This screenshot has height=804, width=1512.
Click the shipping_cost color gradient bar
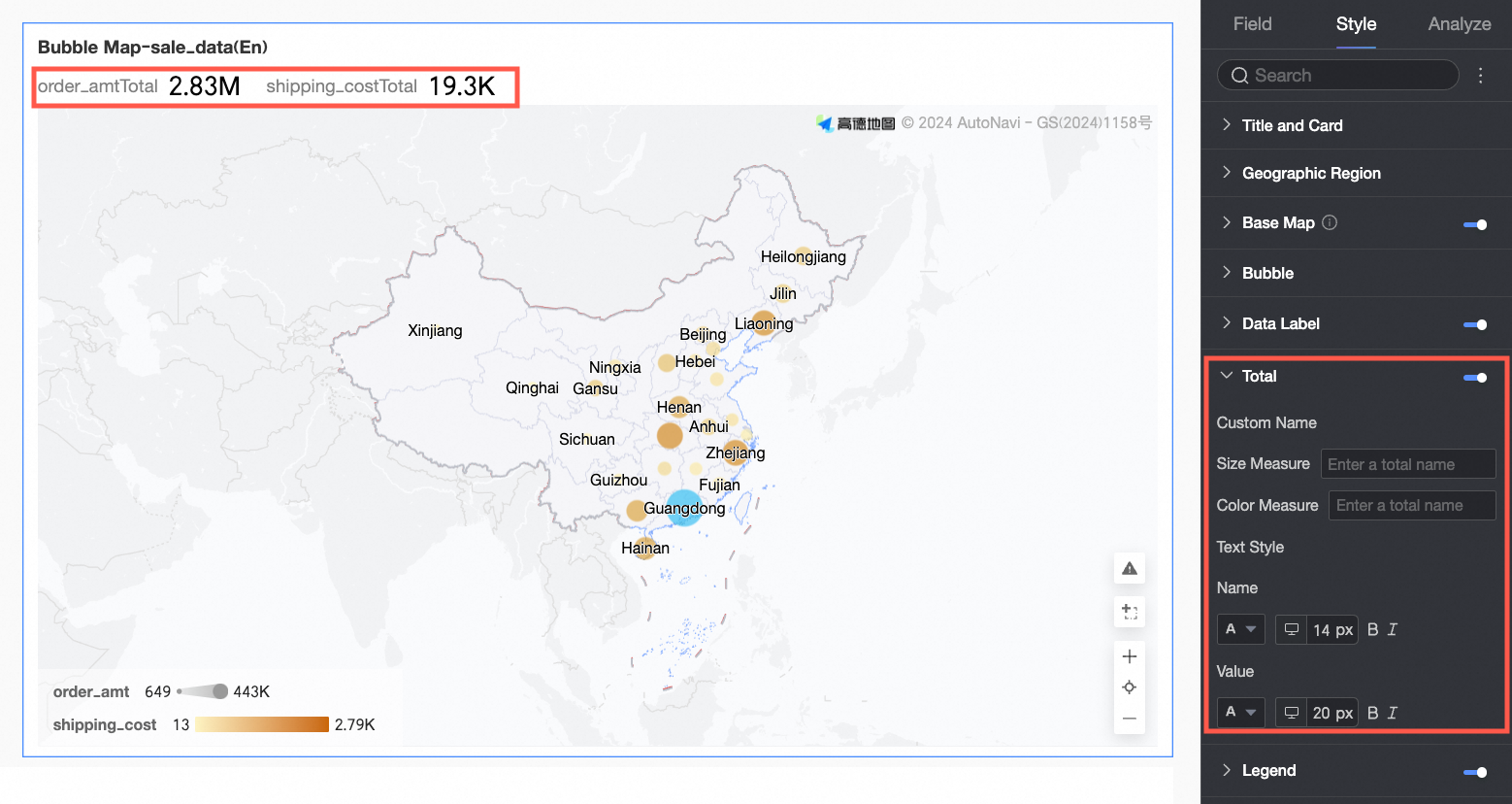(262, 724)
